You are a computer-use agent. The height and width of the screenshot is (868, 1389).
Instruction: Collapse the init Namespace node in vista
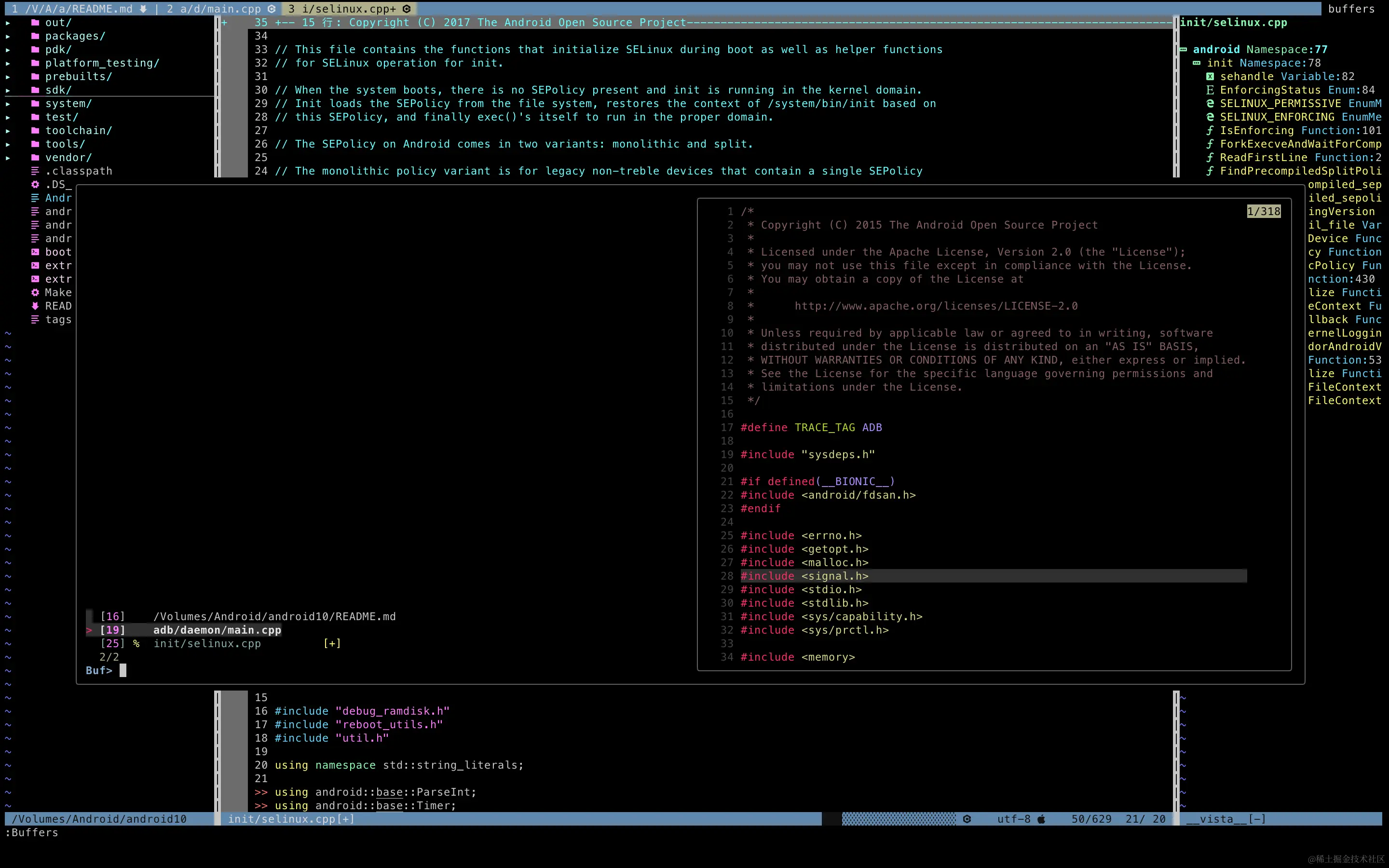[1196, 63]
